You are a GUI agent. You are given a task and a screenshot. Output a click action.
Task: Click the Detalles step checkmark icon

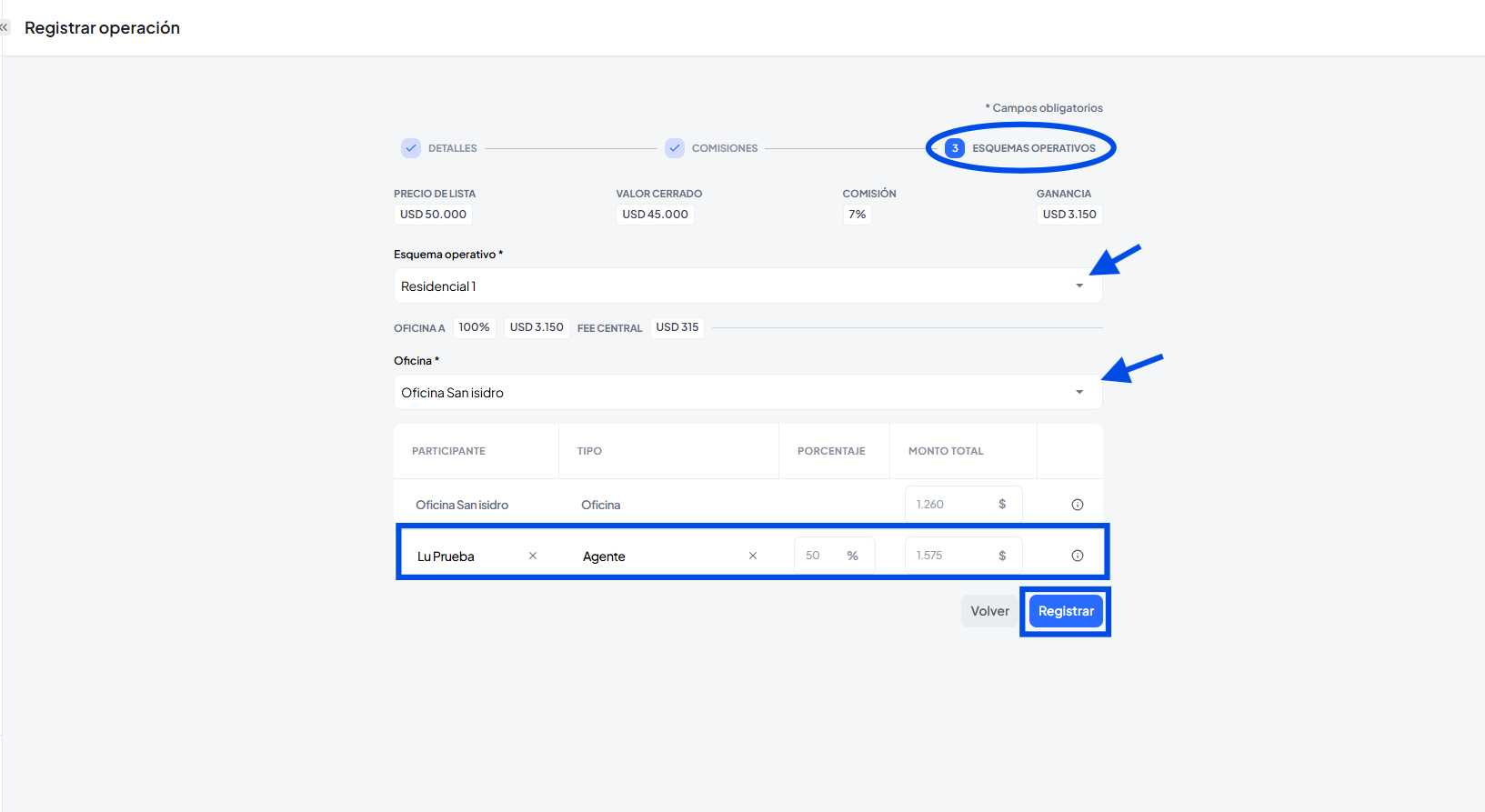[411, 148]
